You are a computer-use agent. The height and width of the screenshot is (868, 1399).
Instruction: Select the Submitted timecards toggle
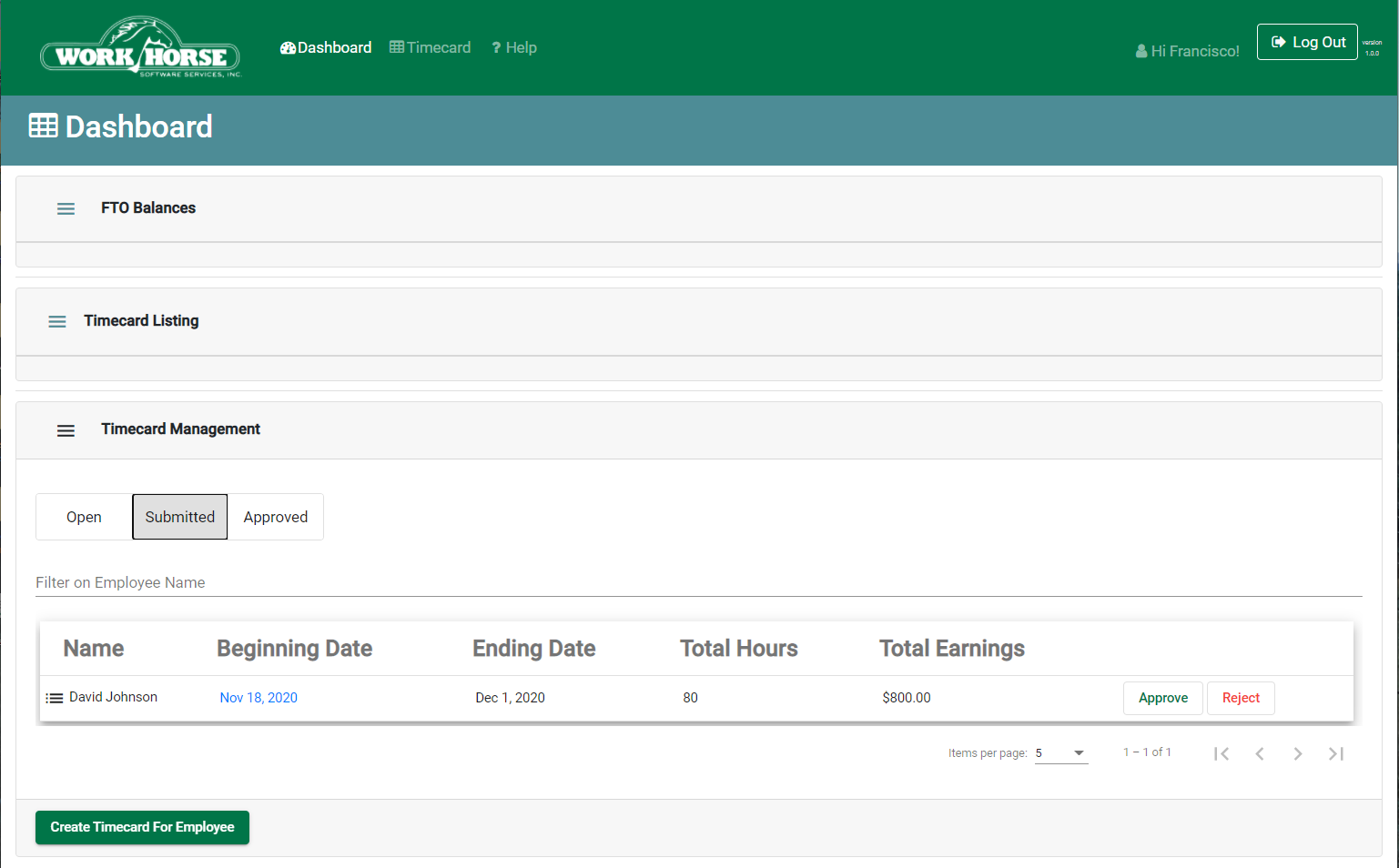point(180,517)
